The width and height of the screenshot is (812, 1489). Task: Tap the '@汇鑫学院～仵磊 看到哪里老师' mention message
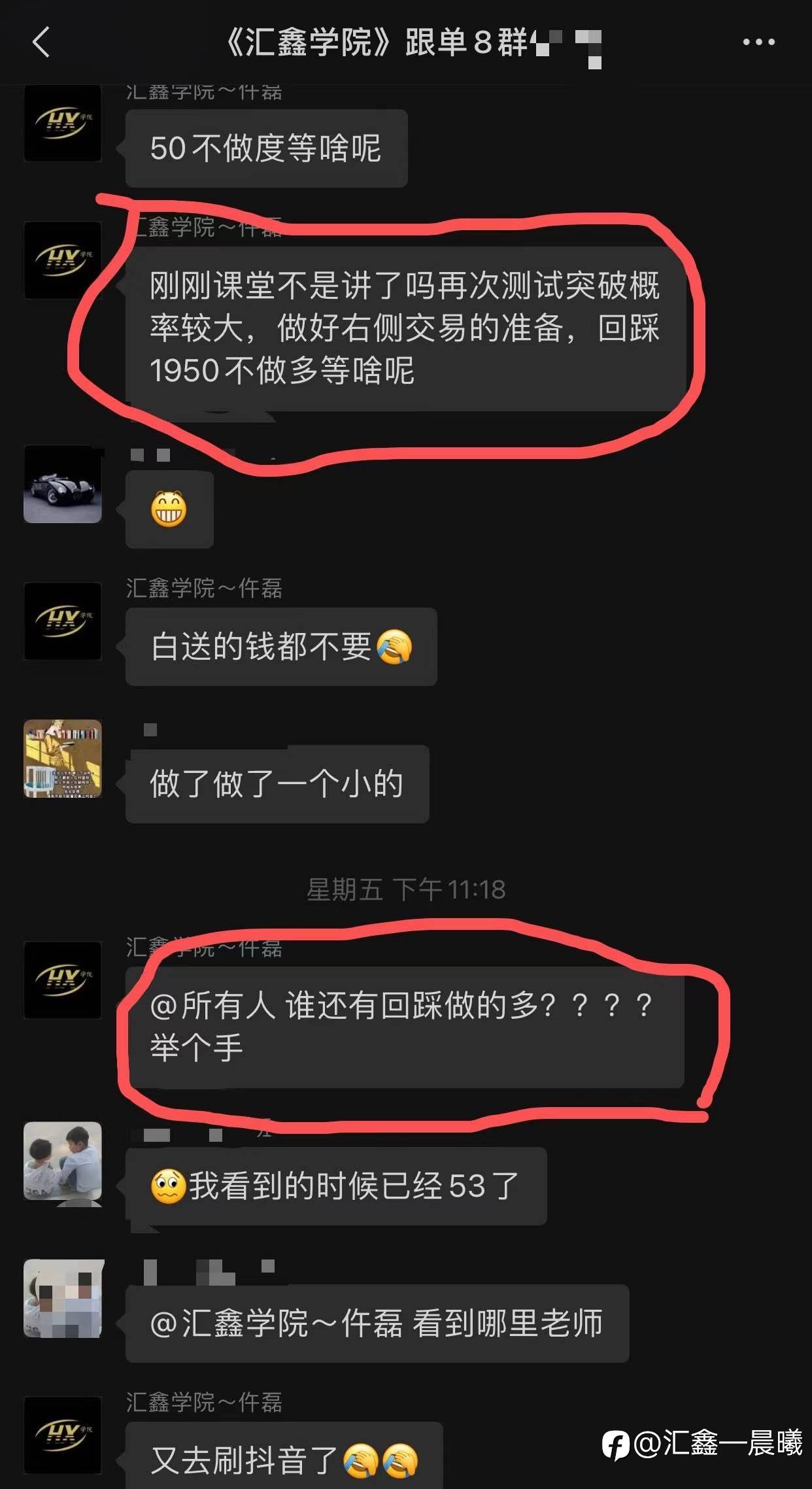377,1324
